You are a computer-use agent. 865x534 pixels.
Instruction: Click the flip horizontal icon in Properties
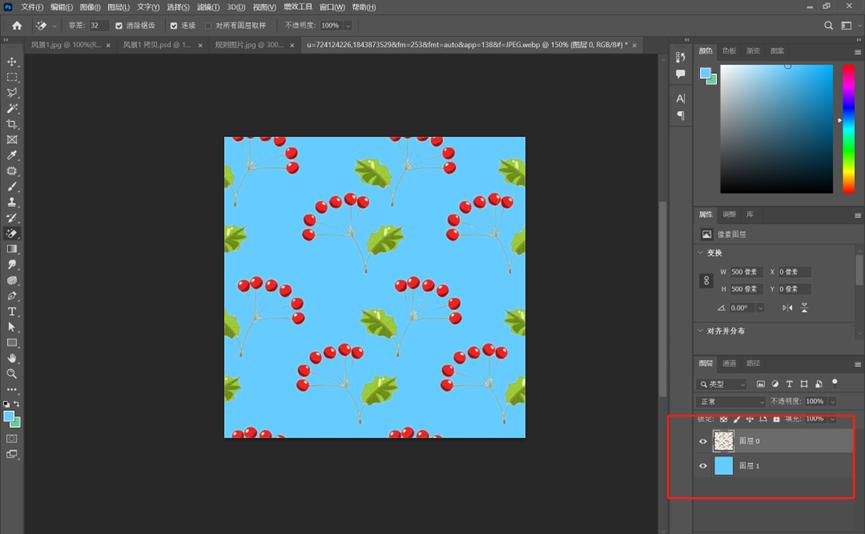point(788,308)
